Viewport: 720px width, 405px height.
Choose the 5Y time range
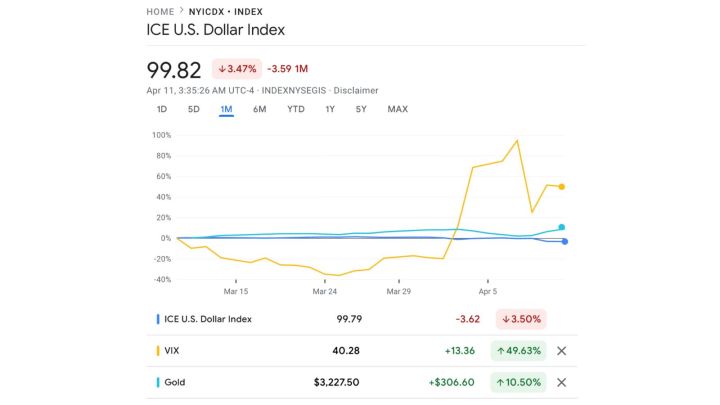(361, 109)
